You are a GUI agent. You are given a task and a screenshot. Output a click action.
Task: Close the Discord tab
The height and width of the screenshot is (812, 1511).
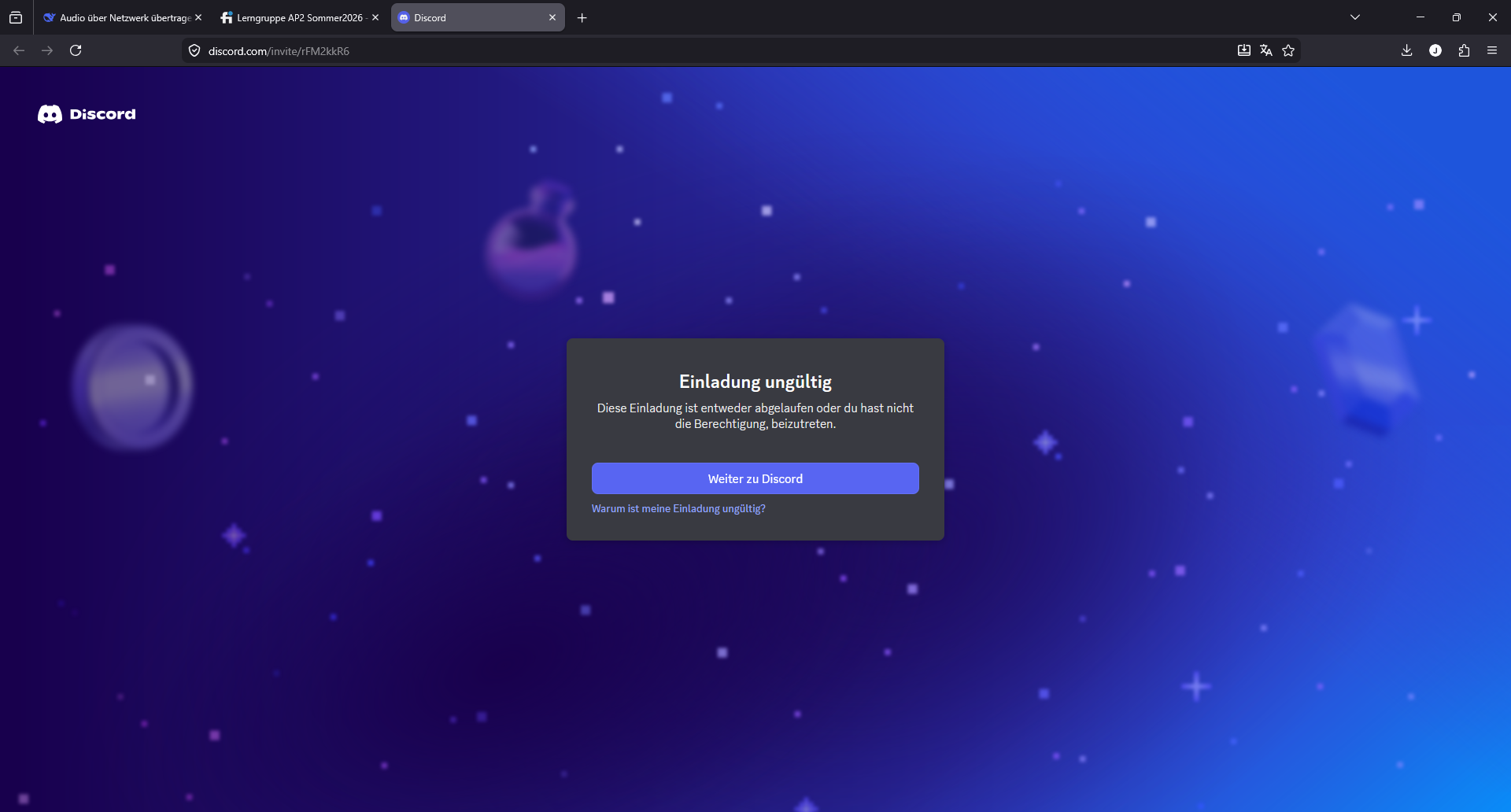point(552,17)
